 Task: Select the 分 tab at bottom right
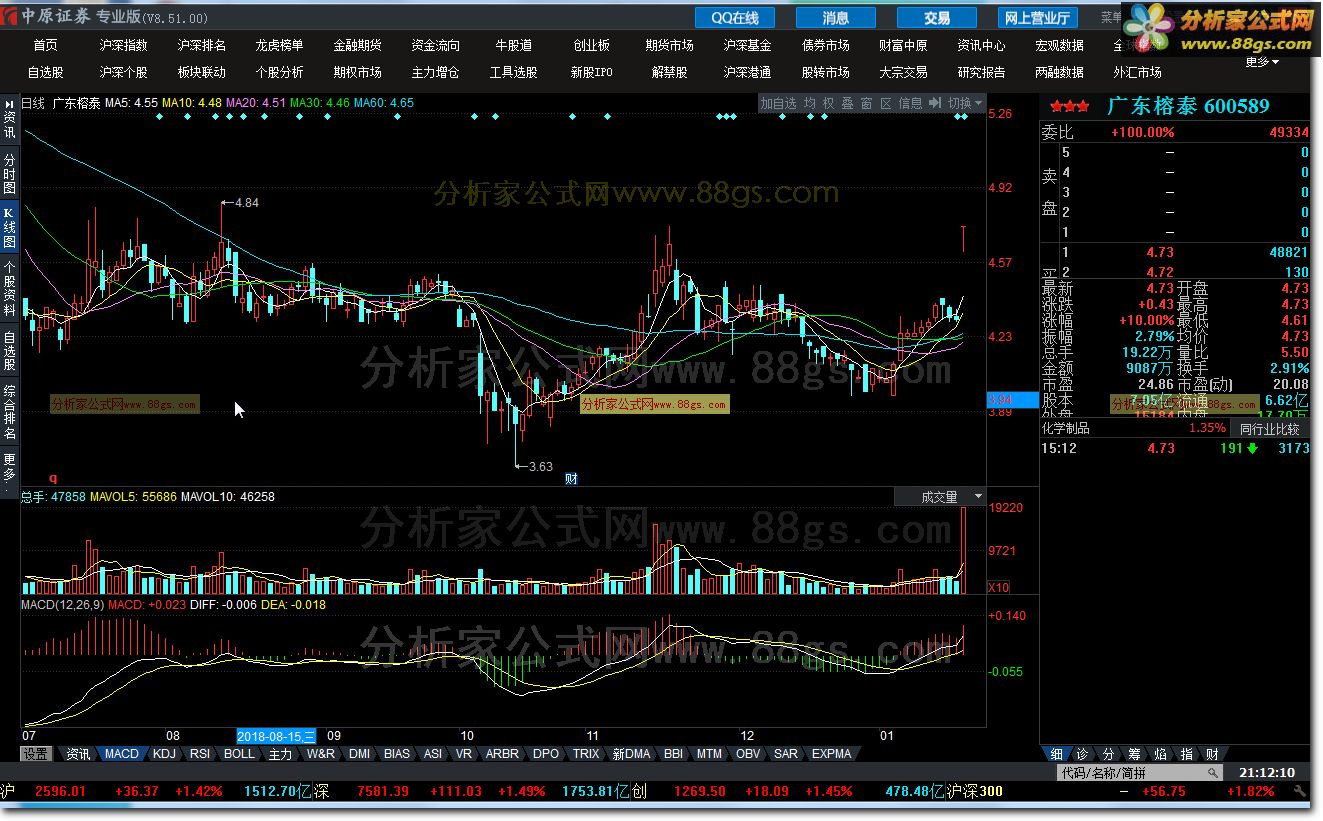click(x=1108, y=754)
